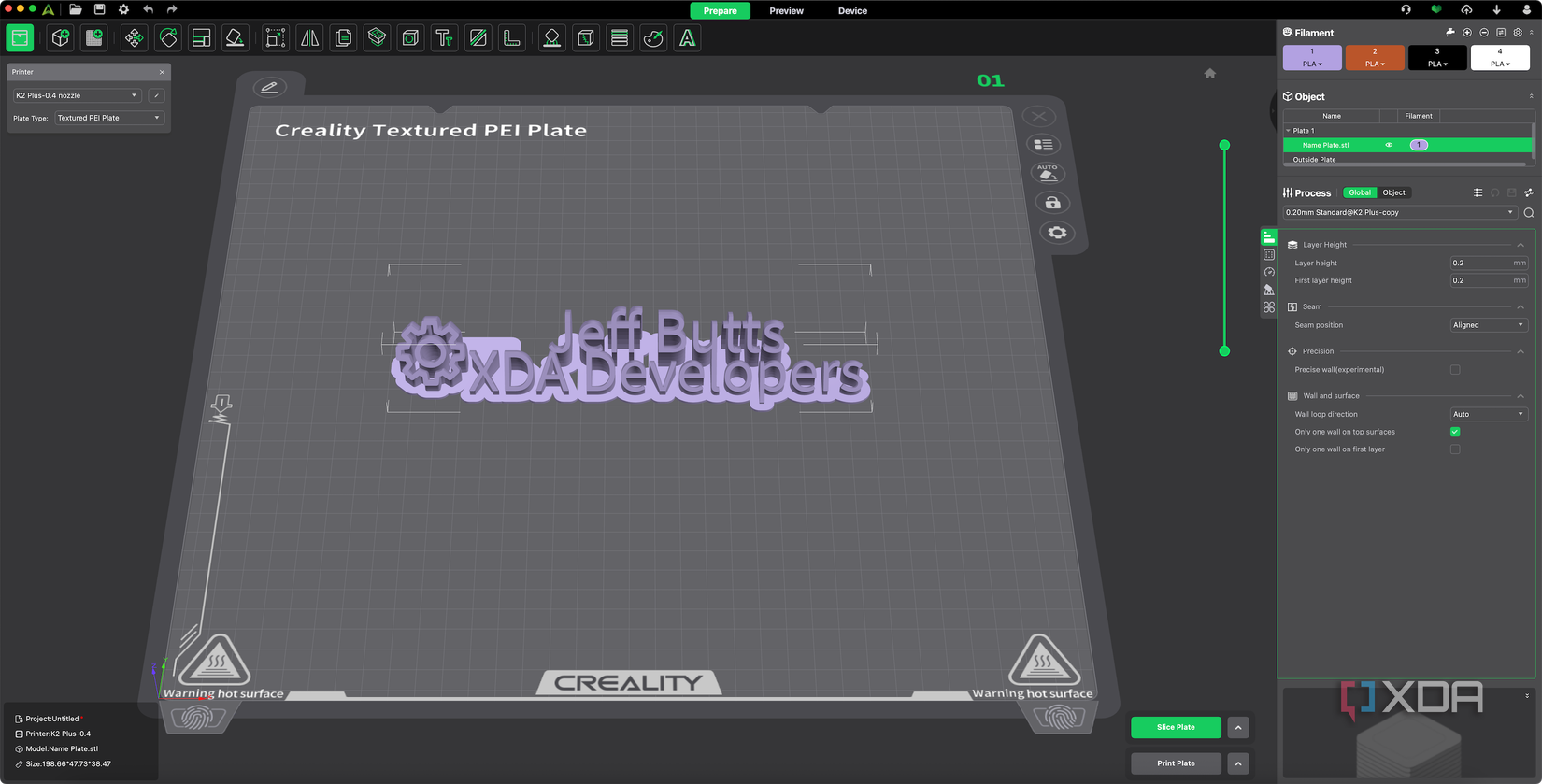Click the Print Plate button
This screenshot has width=1542, height=784.
(1176, 763)
